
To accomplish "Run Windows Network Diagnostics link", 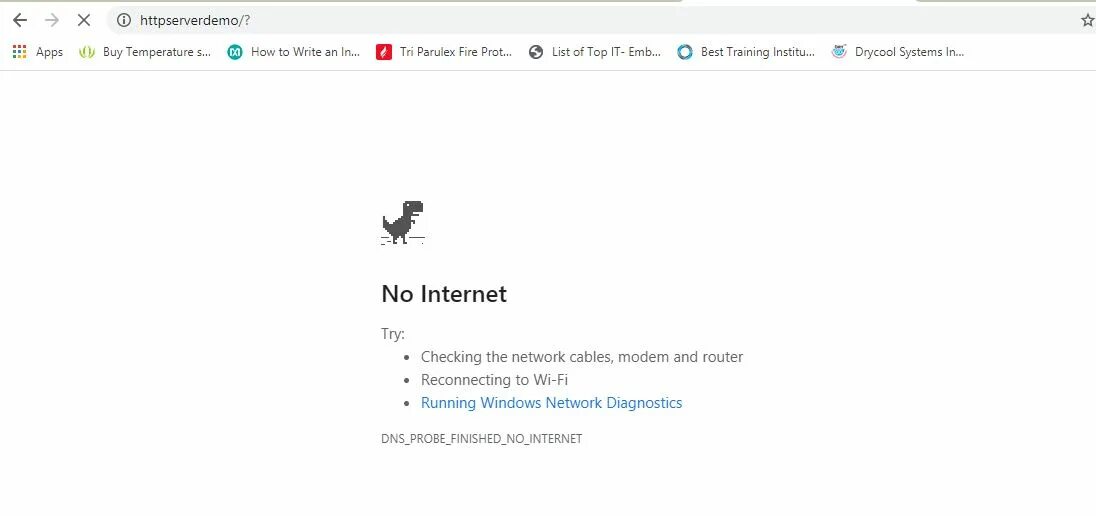I will click(x=551, y=403).
